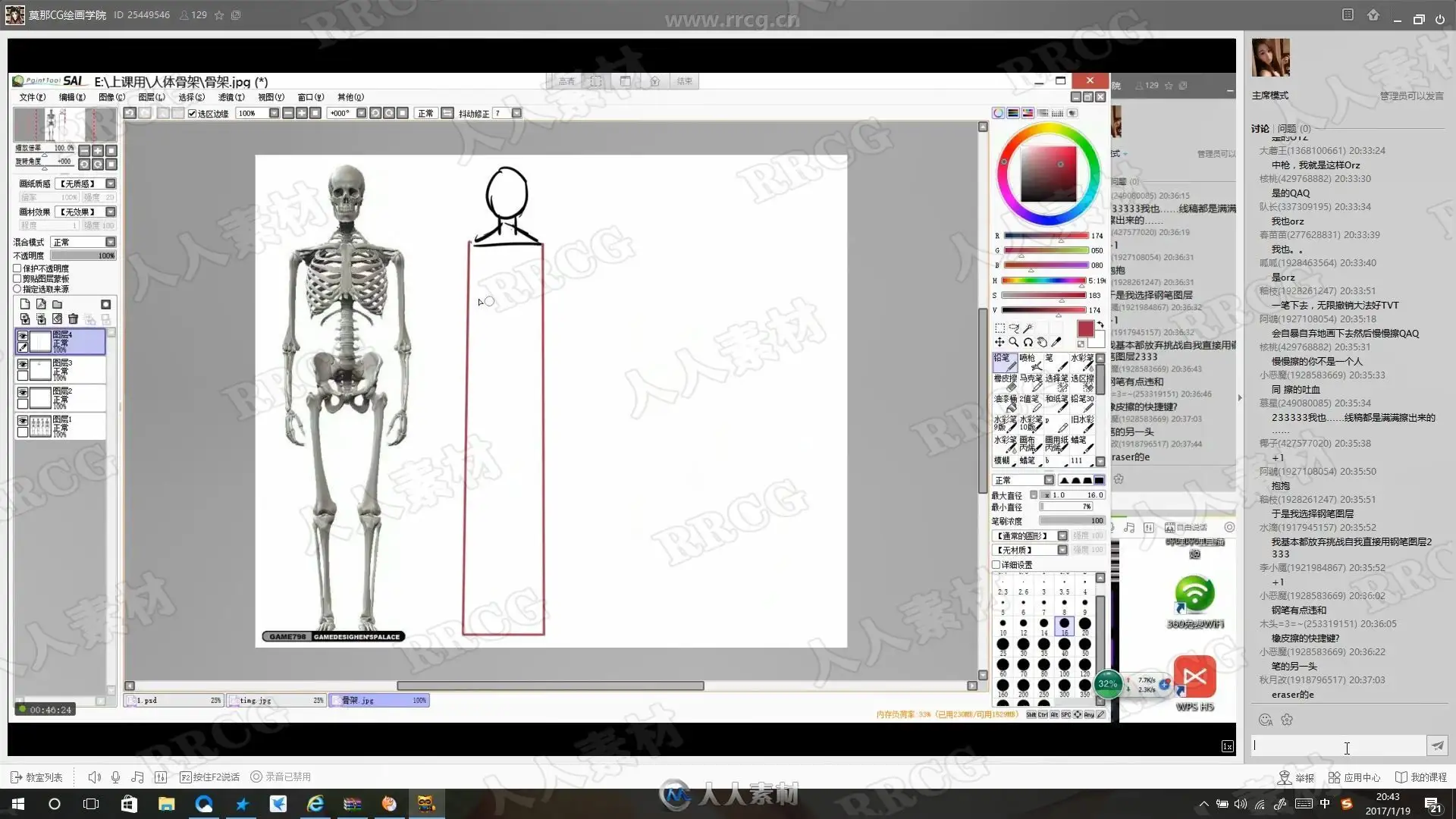Select the 模糊 blur tool
This screenshot has height=819, width=1456.
(1005, 460)
